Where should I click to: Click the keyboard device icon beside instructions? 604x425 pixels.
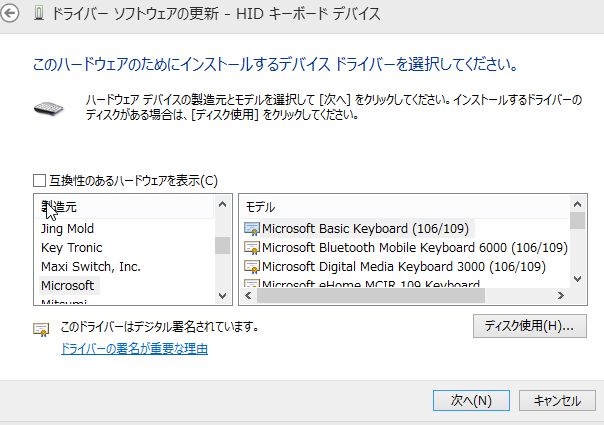(x=49, y=108)
